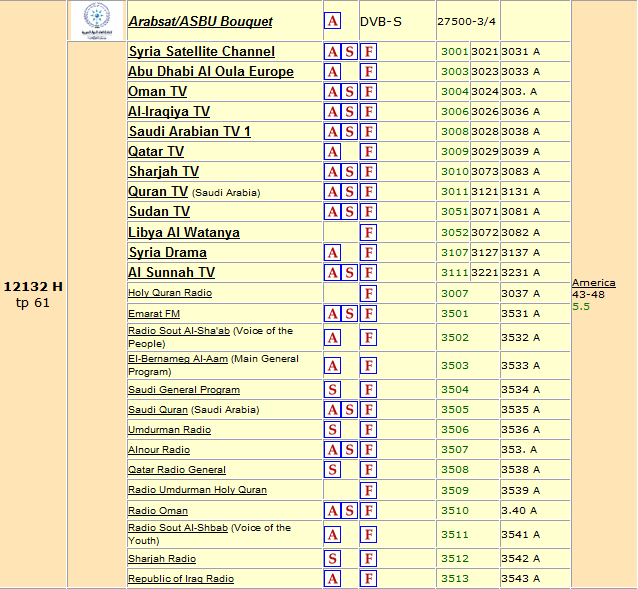Select the 12132 H frequency text
The height and width of the screenshot is (589, 638).
pyautogui.click(x=33, y=286)
